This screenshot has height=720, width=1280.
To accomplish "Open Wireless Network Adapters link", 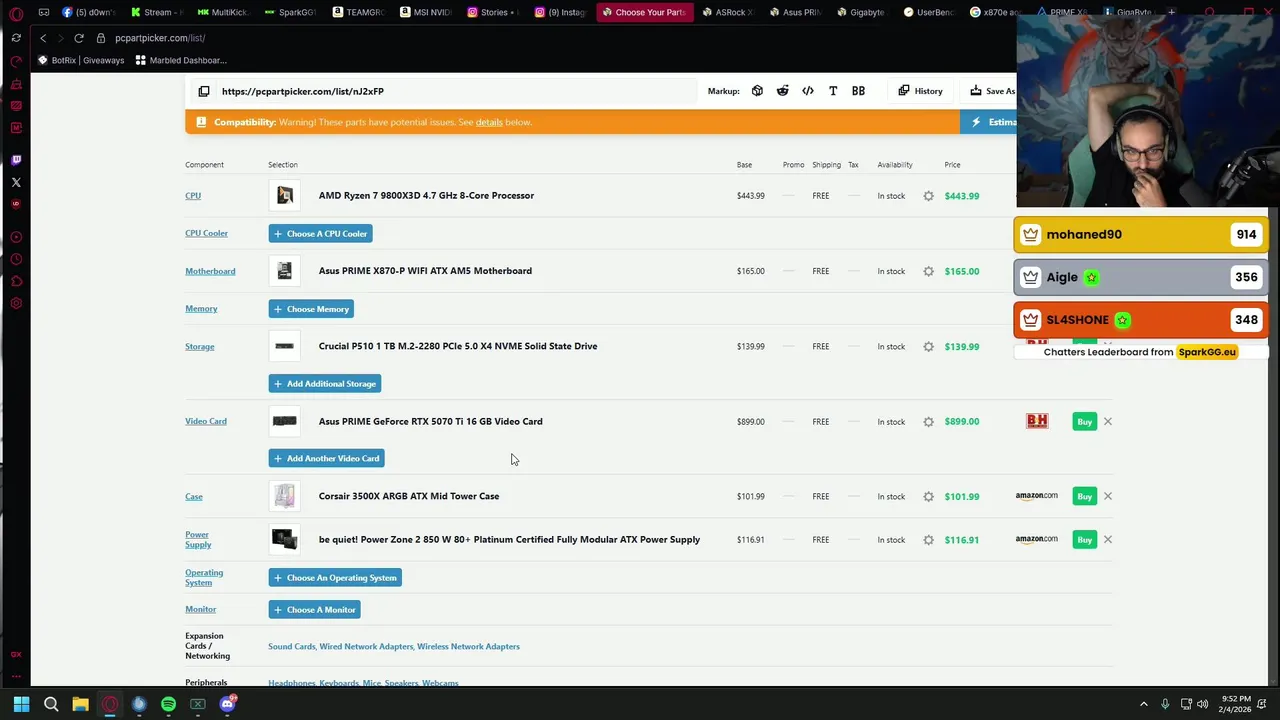I will pos(468,647).
